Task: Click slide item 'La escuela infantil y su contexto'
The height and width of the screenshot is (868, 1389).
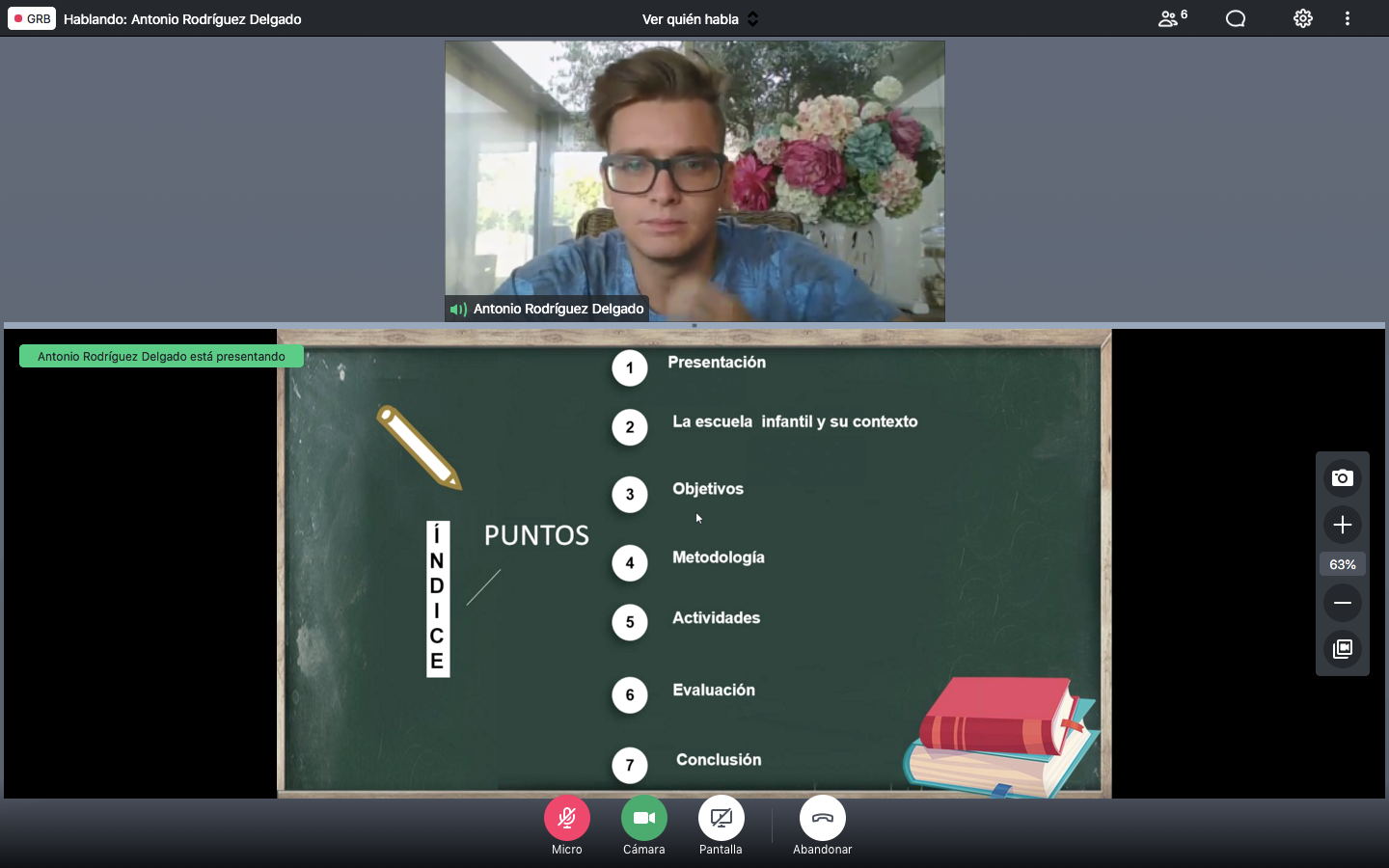Action: point(795,421)
